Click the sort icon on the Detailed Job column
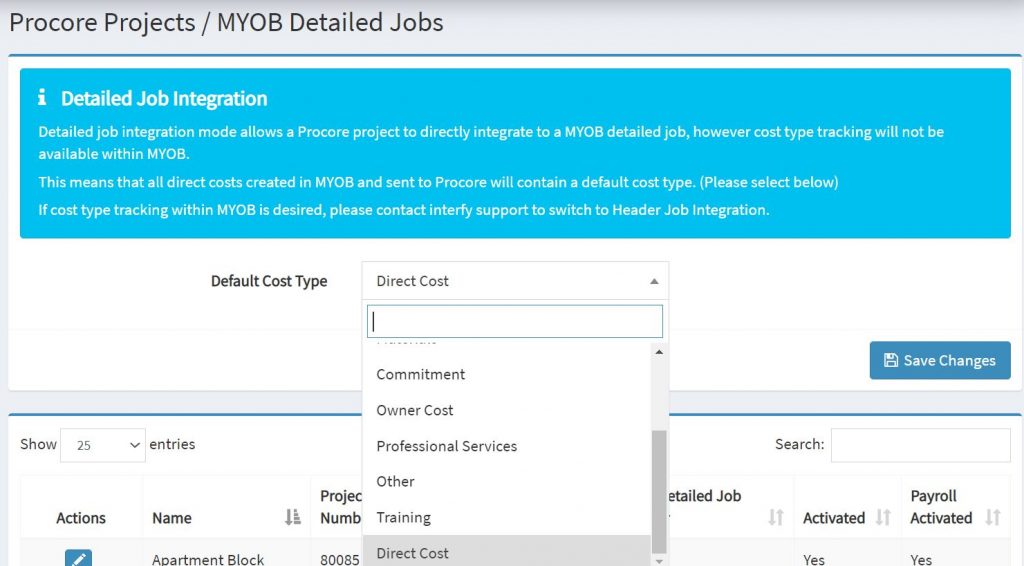The width and height of the screenshot is (1024, 566). click(775, 518)
